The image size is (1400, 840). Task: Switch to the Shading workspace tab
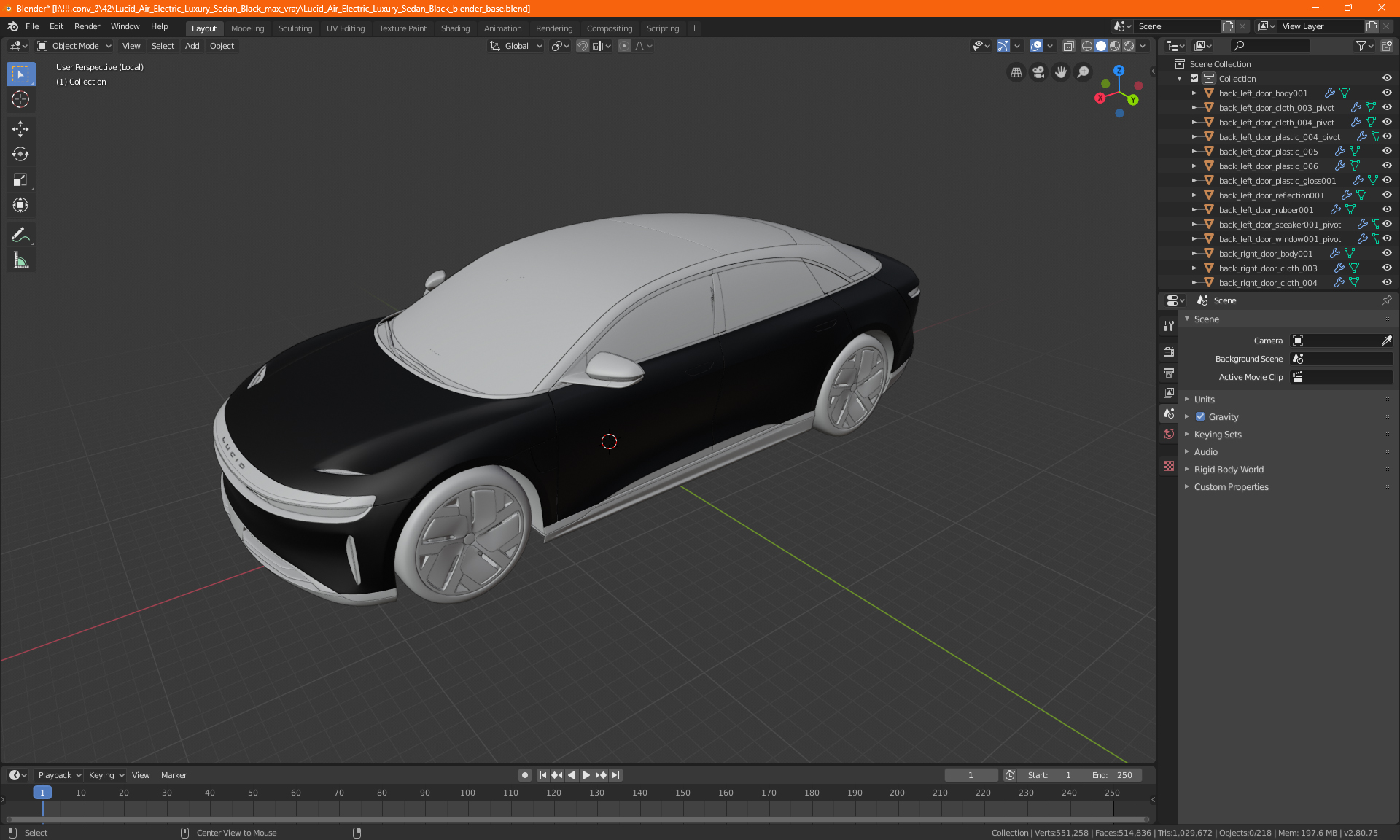click(x=455, y=28)
